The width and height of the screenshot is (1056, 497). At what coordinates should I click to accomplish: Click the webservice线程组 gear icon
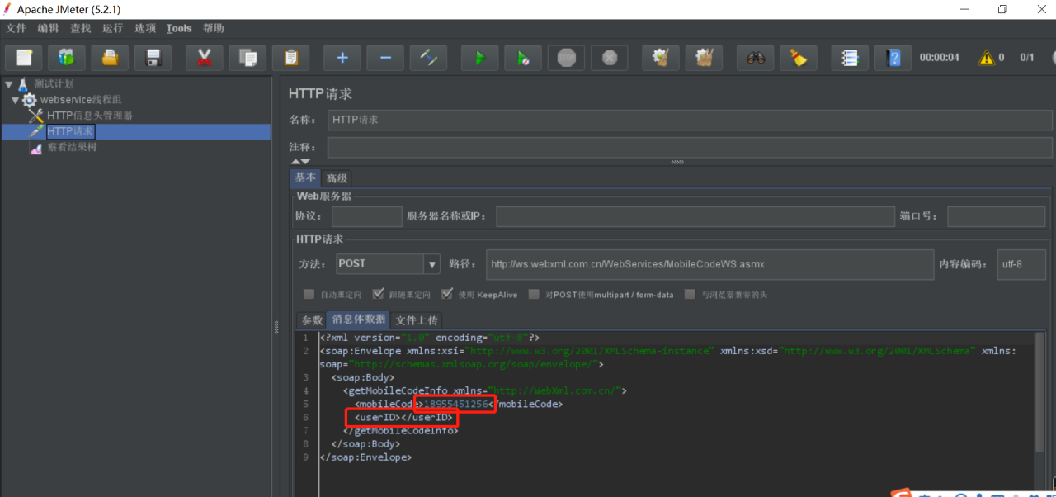(x=30, y=100)
